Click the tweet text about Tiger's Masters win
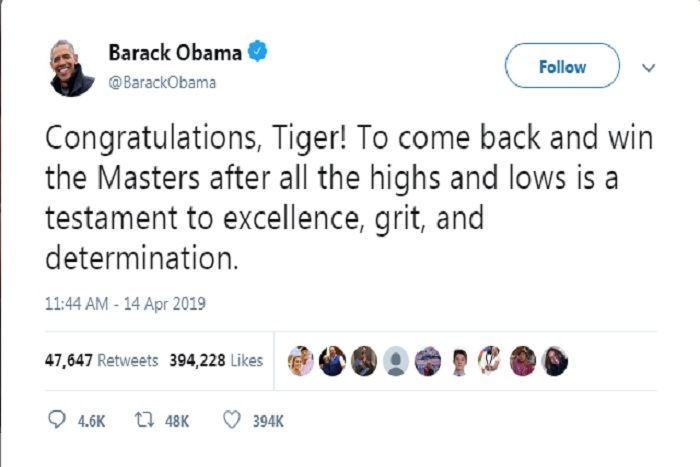The height and width of the screenshot is (467, 700). 349,197
